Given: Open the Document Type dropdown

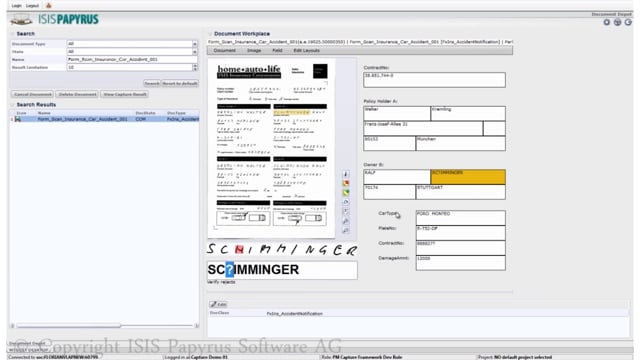Looking at the screenshot, I should pyautogui.click(x=195, y=44).
